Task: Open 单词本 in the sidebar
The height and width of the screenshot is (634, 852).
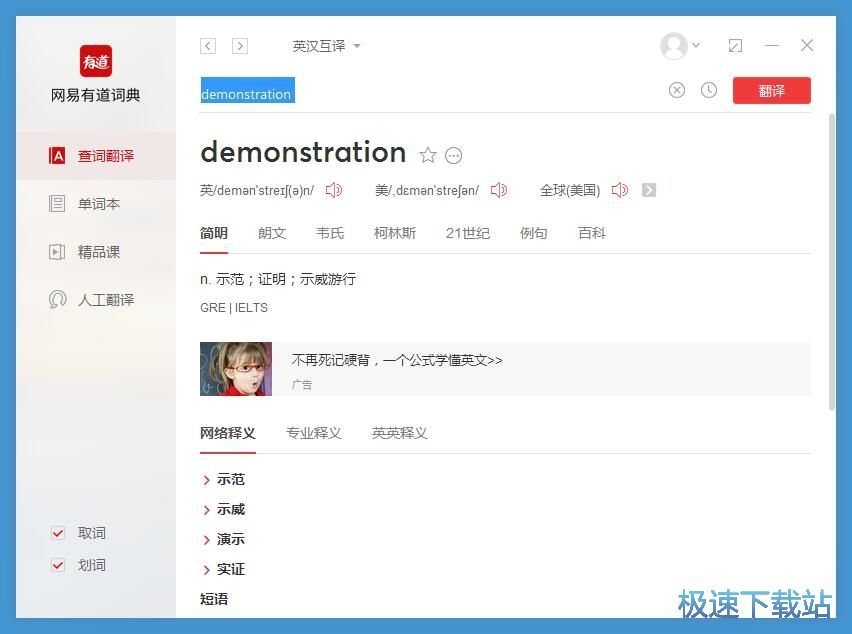Action: click(x=96, y=204)
